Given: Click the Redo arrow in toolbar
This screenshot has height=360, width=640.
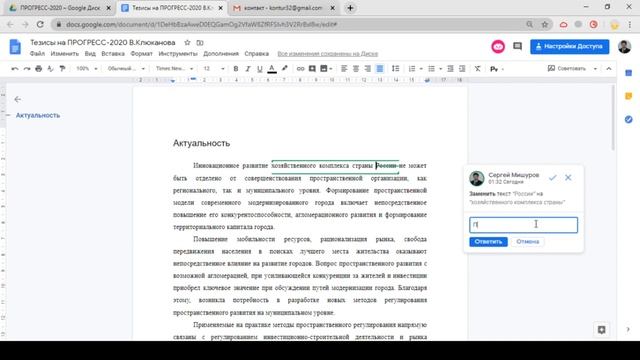Looking at the screenshot, I should point(27,69).
